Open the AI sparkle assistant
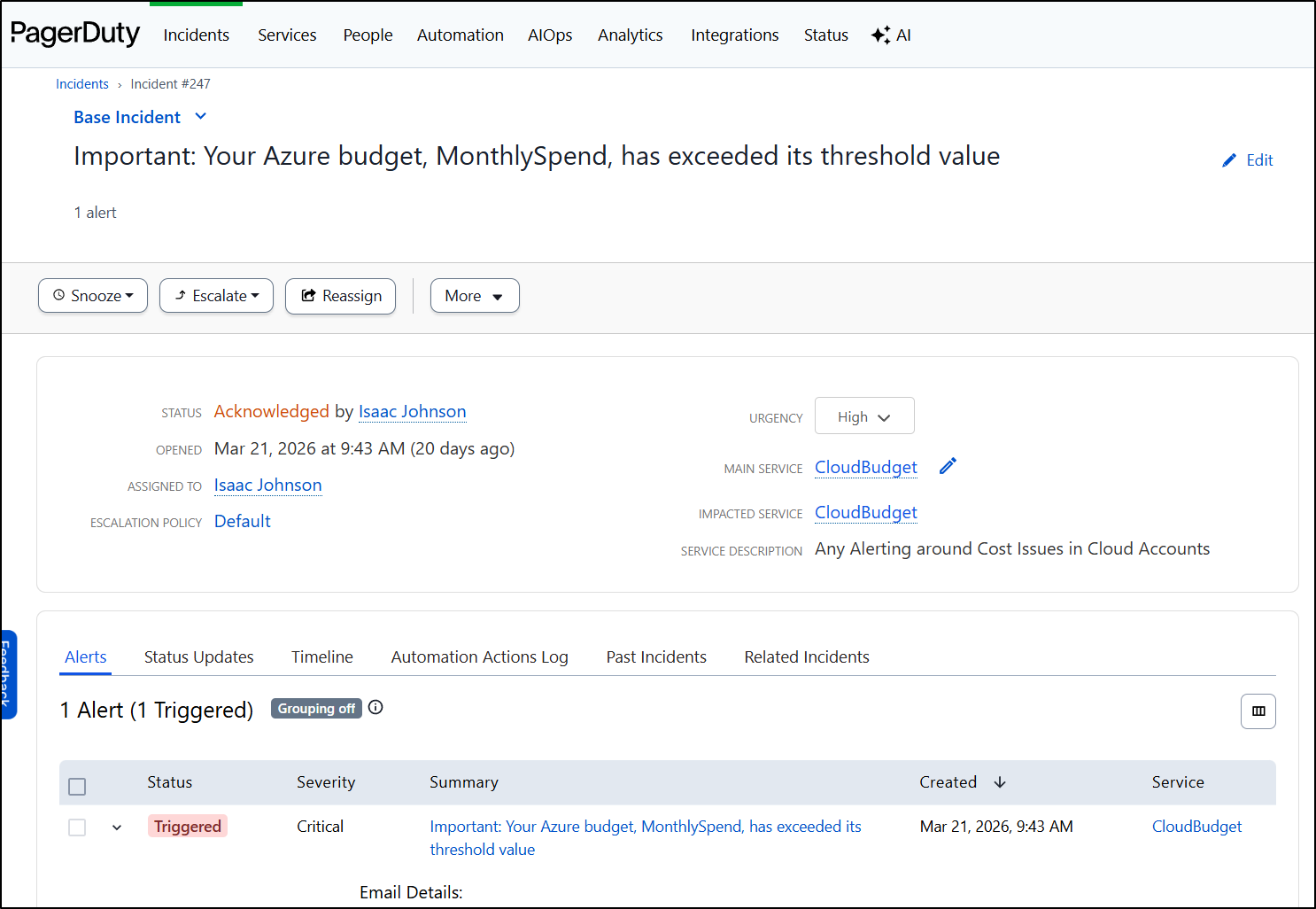This screenshot has height=909, width=1316. tap(891, 35)
